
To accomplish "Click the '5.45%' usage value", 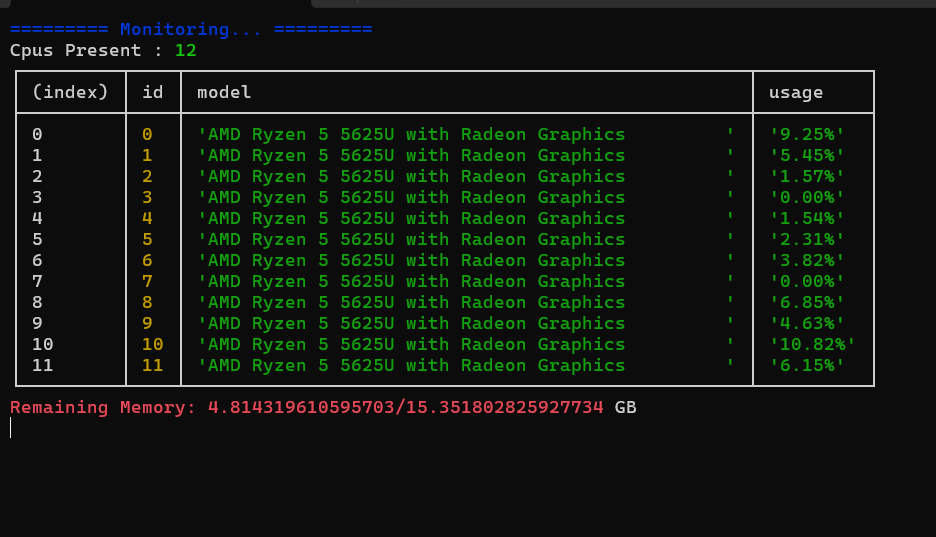I will (x=807, y=155).
